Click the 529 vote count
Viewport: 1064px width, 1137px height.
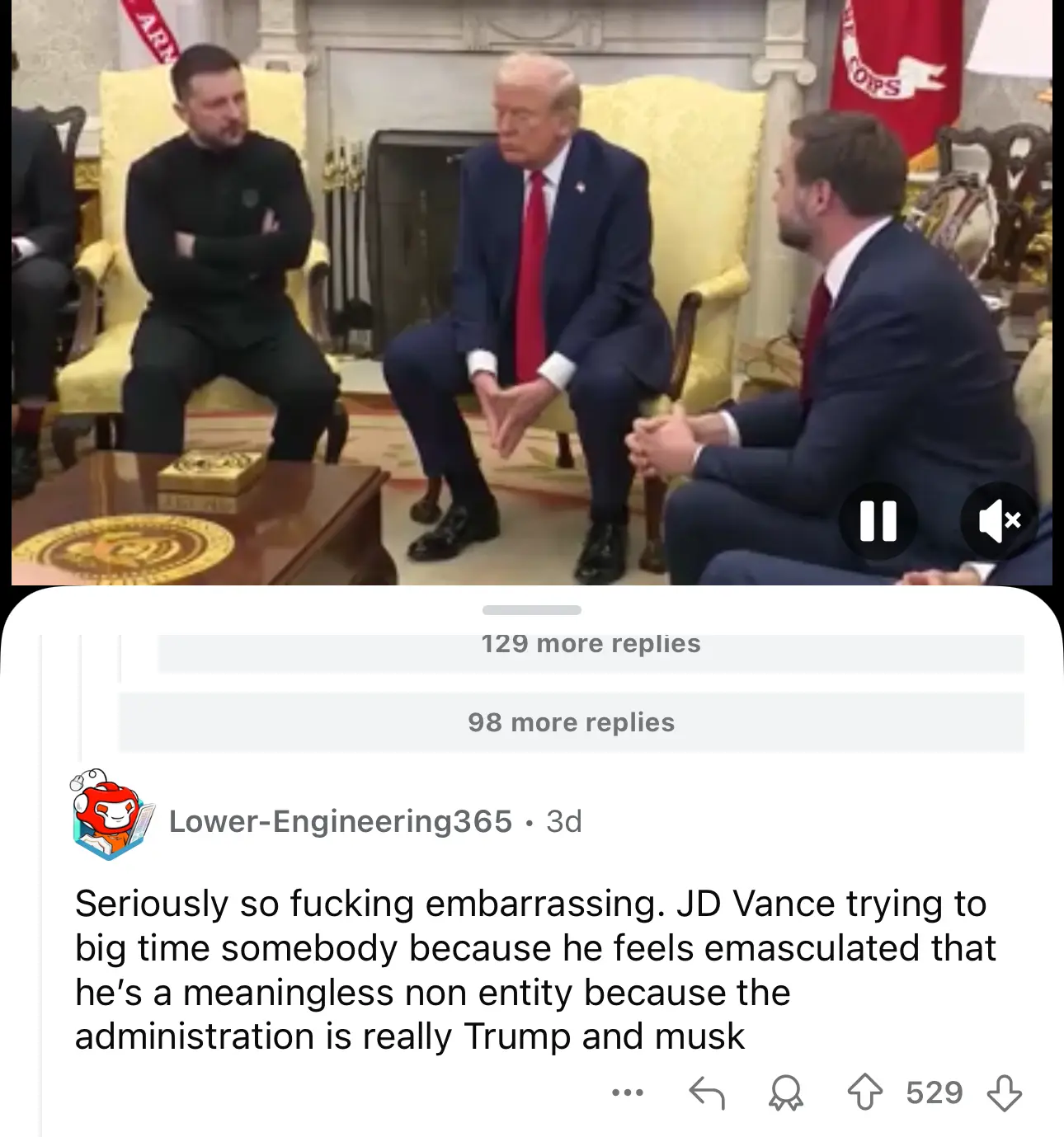click(x=935, y=1093)
